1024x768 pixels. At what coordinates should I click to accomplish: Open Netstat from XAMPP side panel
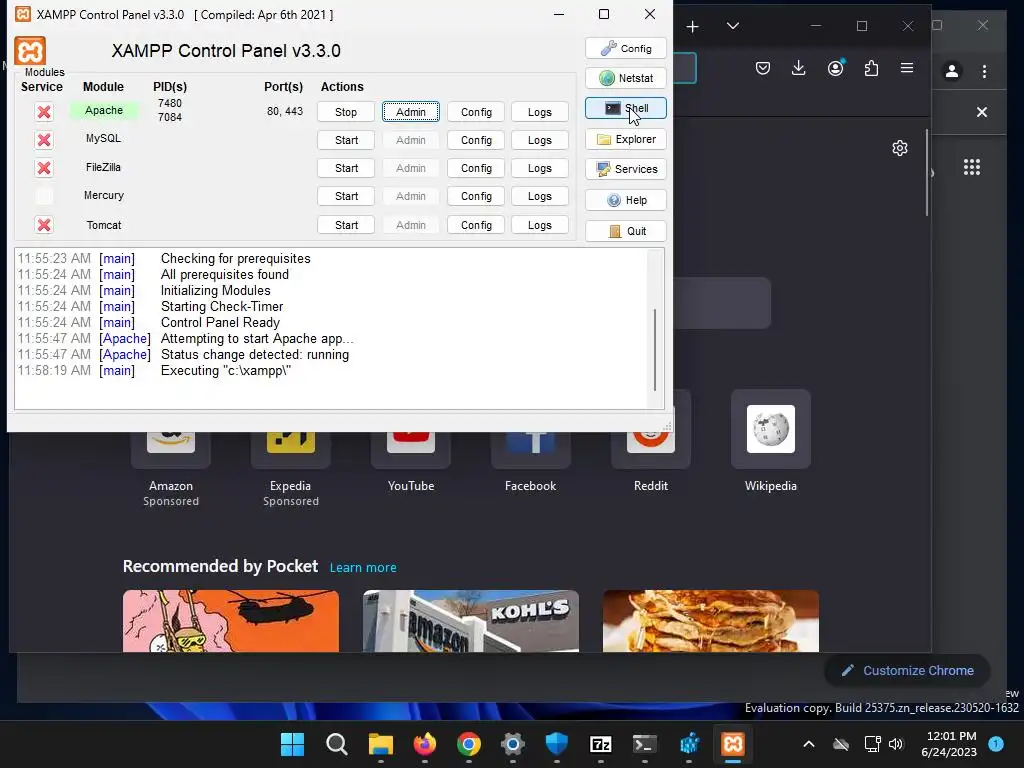pyautogui.click(x=626, y=78)
